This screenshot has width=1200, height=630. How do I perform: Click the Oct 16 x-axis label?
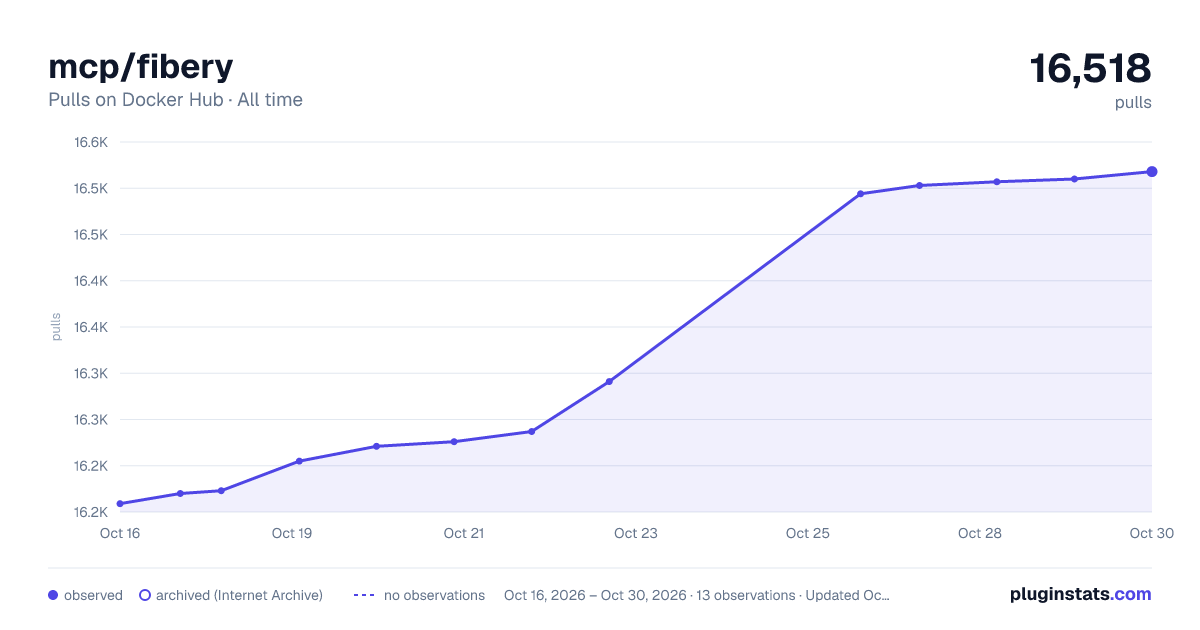[x=120, y=533]
